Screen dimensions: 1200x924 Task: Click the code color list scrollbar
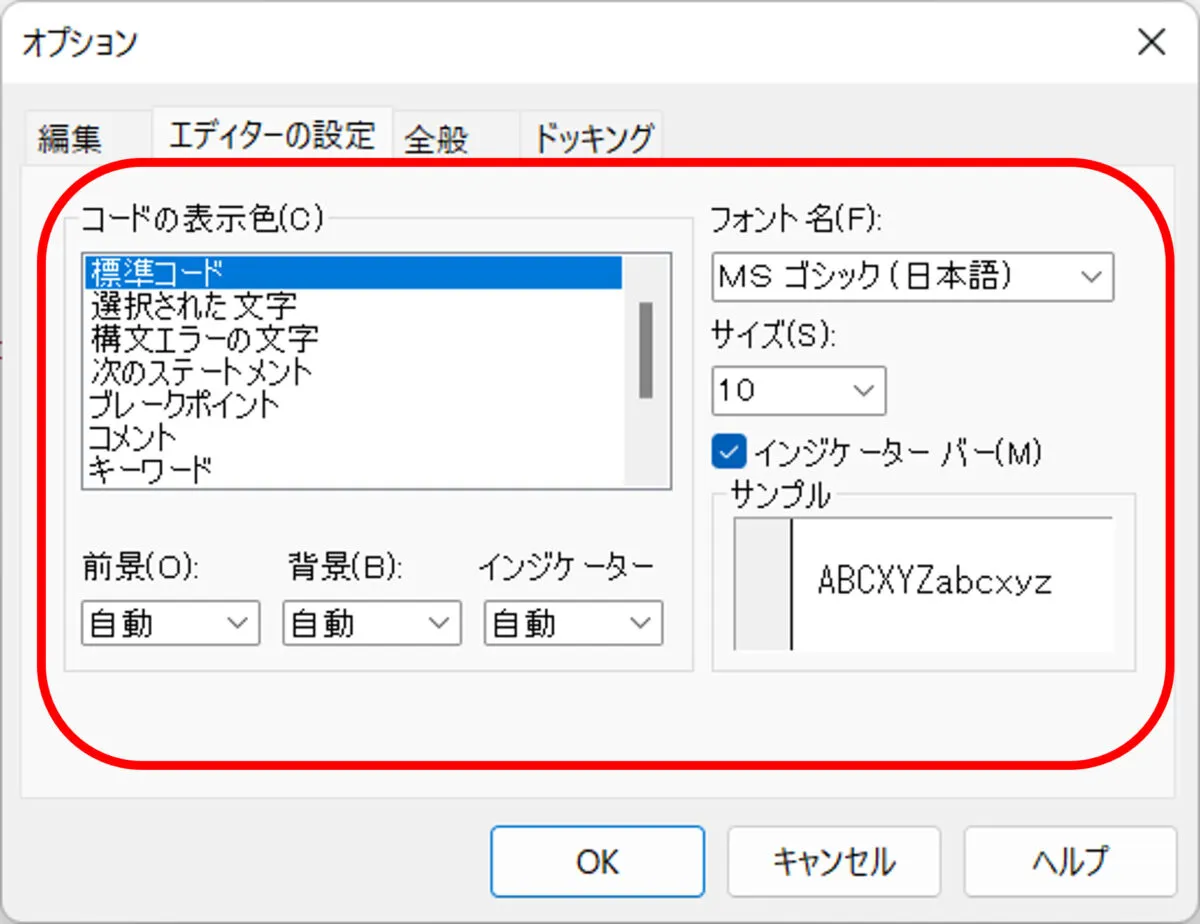(646, 350)
